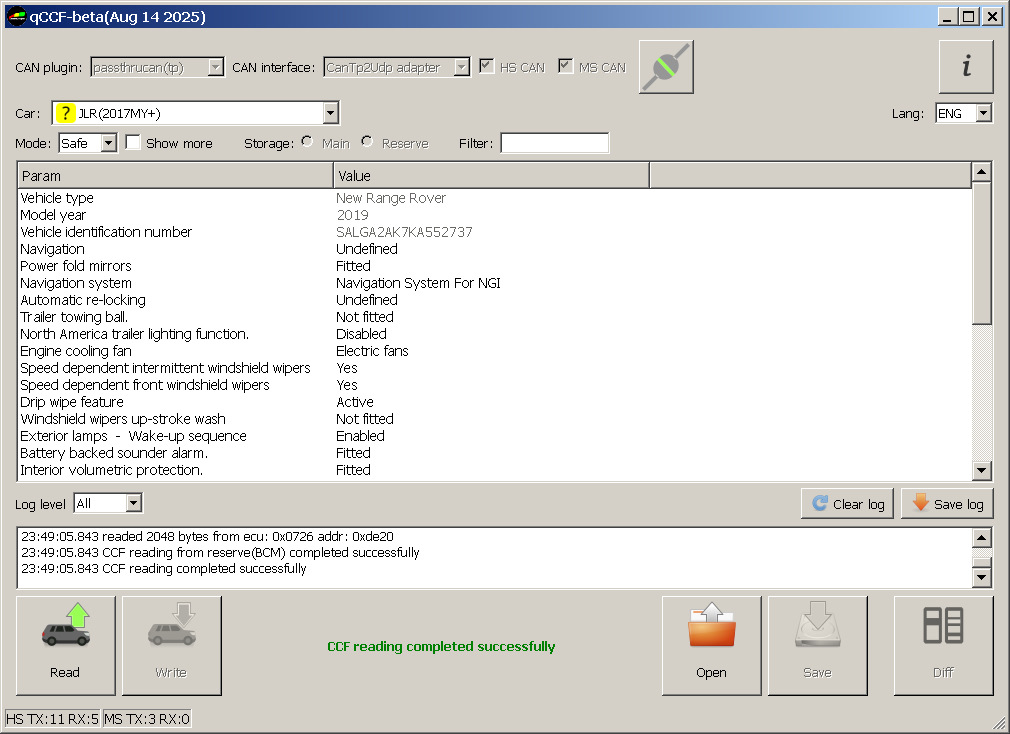Select Reserve storage radio button
The height and width of the screenshot is (734, 1010).
(x=367, y=142)
